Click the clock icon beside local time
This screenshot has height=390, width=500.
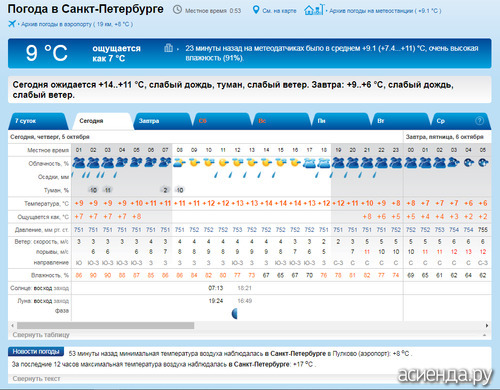click(177, 10)
